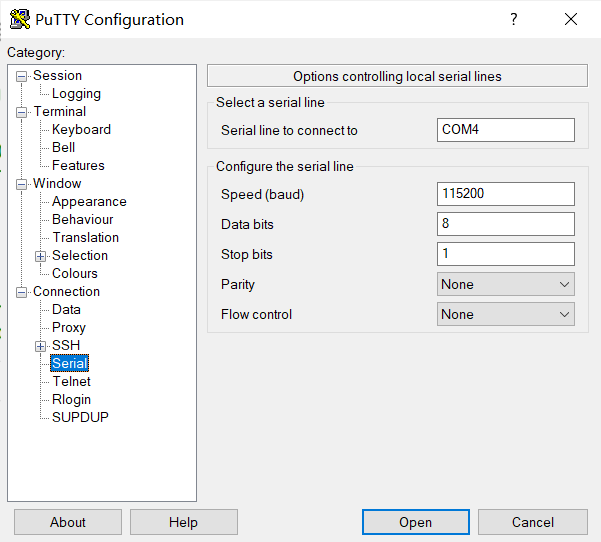
Task: Collapse the Terminal tree node
Action: coord(22,112)
